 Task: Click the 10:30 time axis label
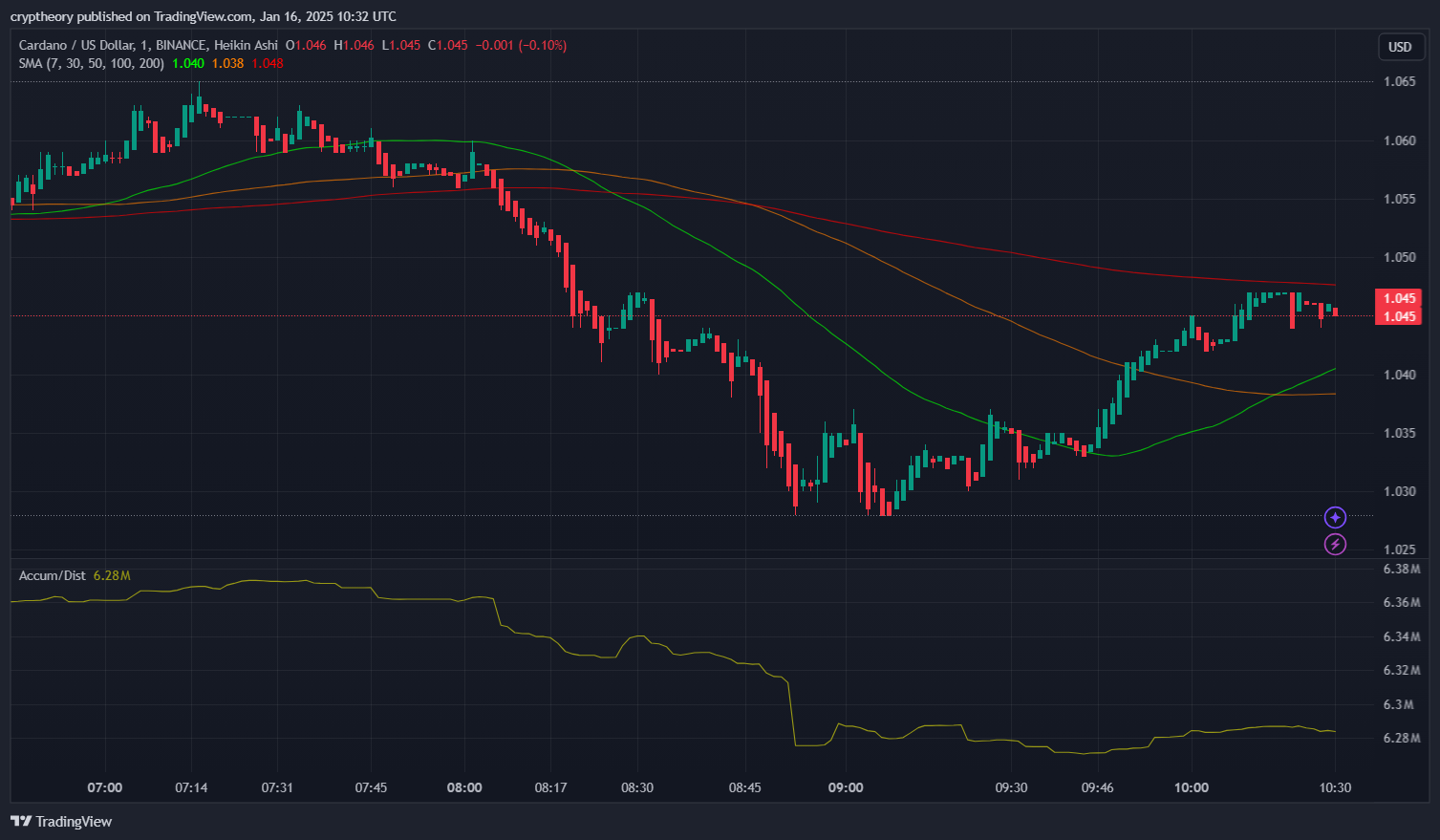click(x=1335, y=787)
